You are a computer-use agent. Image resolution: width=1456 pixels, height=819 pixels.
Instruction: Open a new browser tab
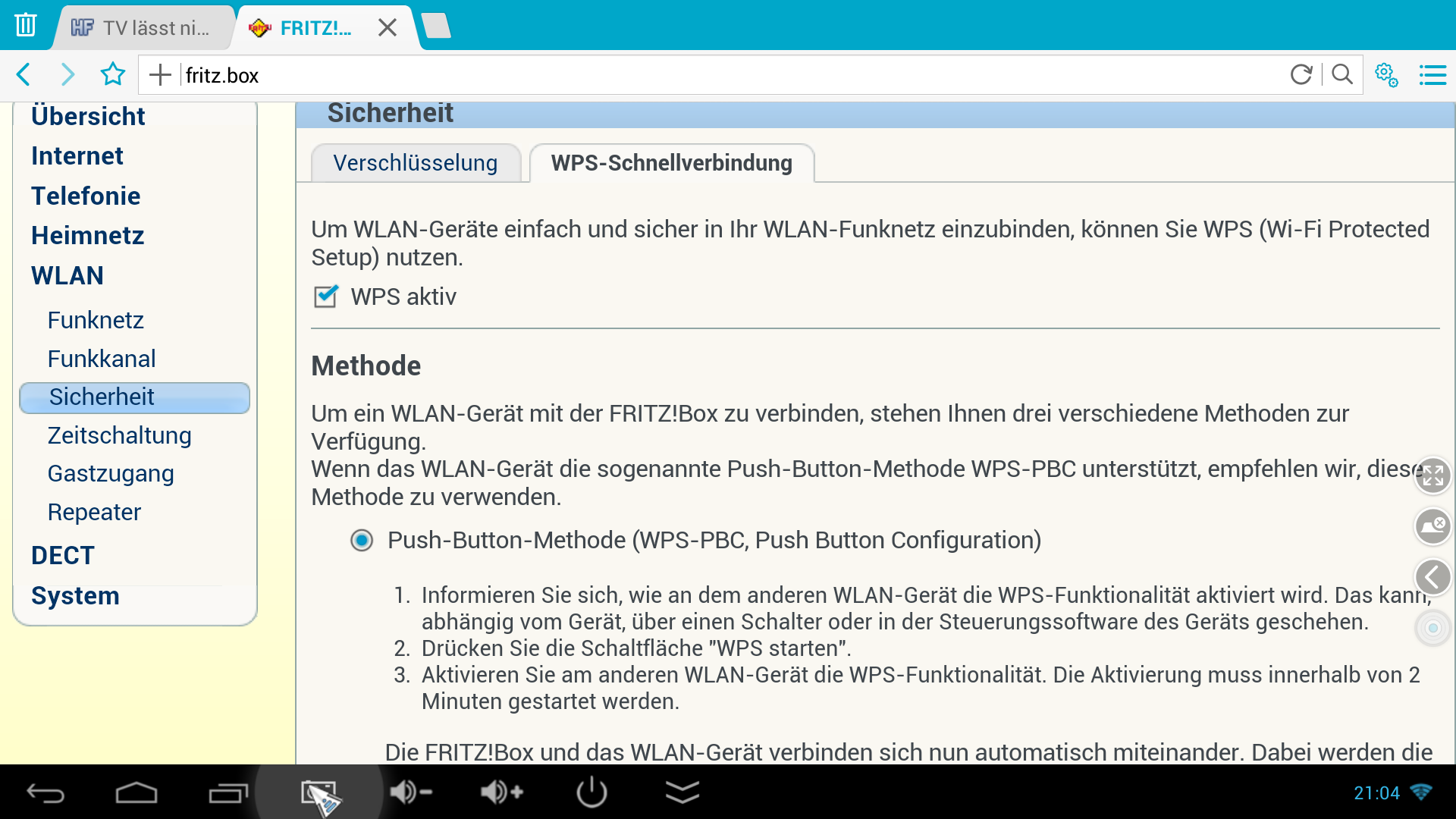(x=437, y=27)
